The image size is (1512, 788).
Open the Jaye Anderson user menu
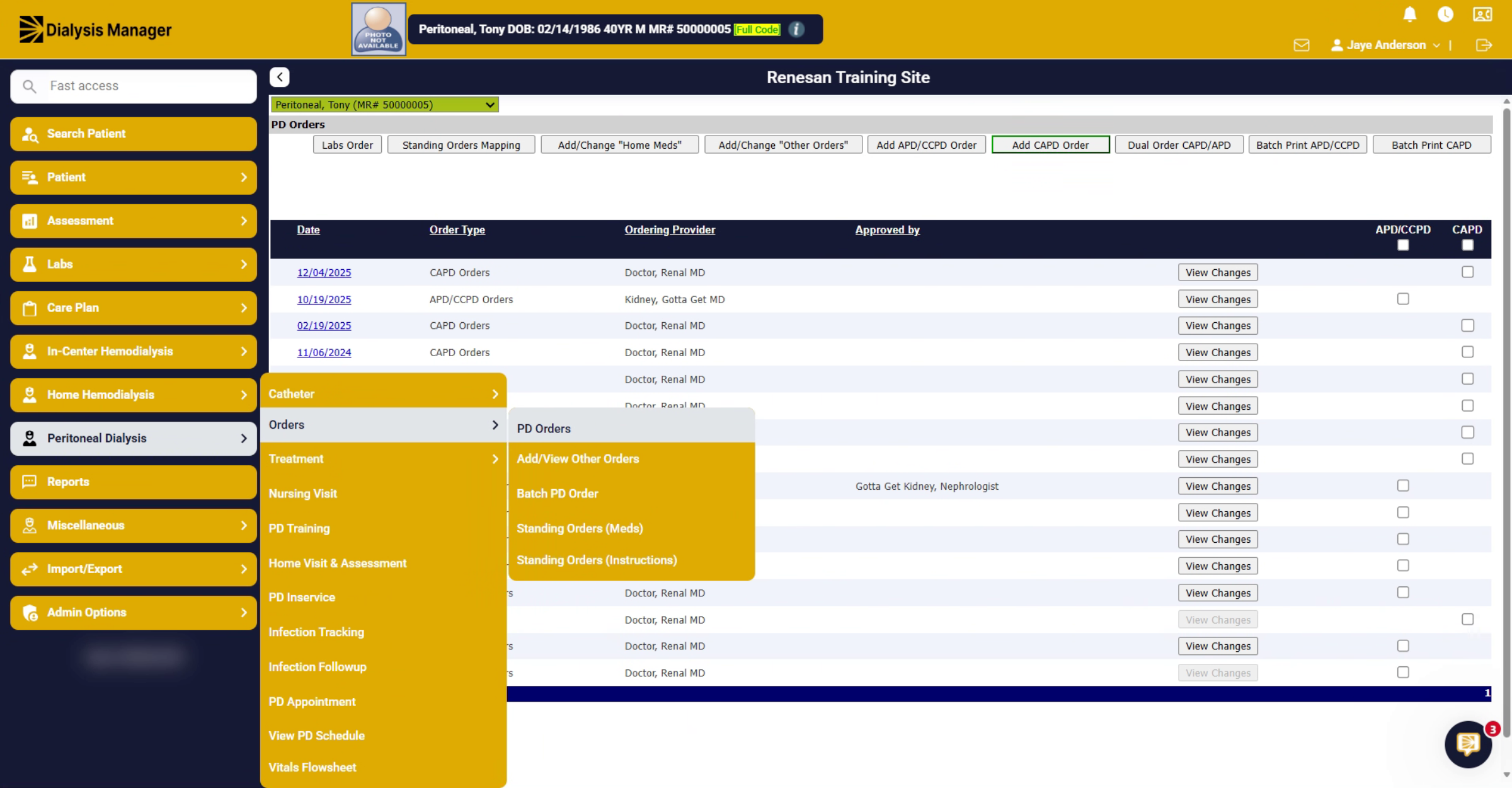click(1385, 45)
